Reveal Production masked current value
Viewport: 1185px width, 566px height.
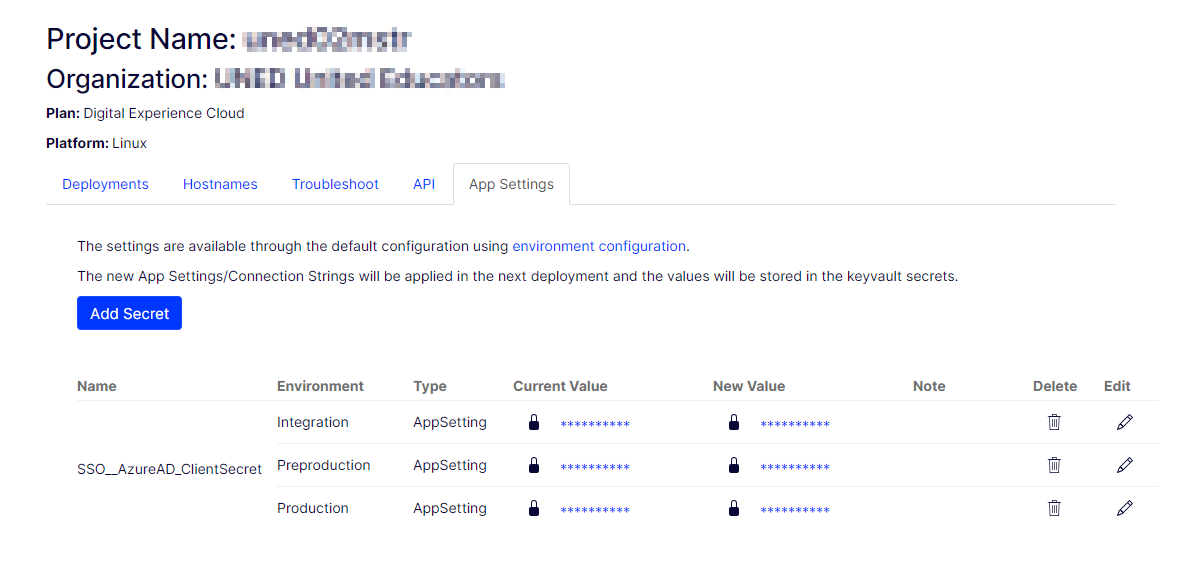(595, 510)
